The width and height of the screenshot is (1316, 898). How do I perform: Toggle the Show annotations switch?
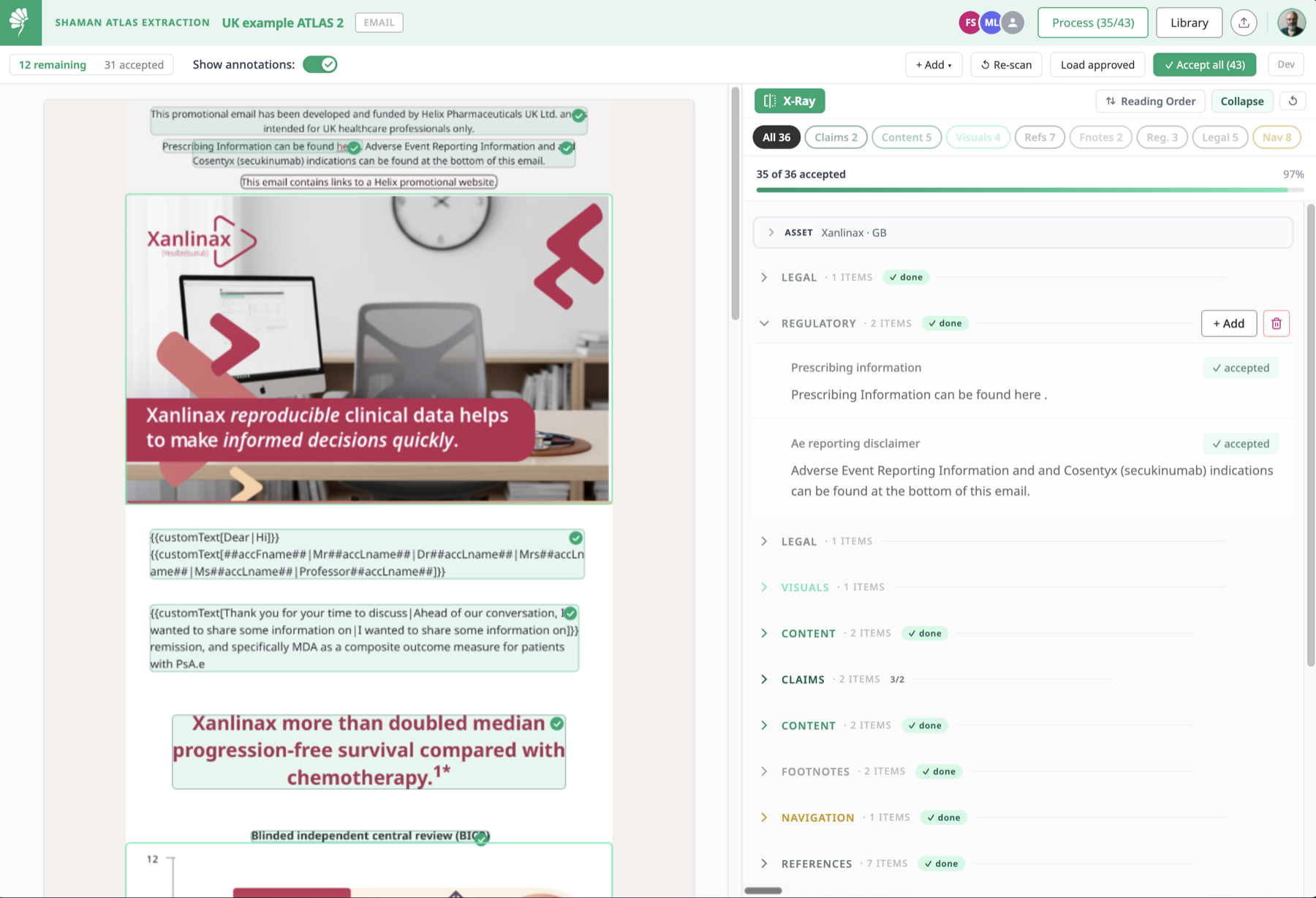[x=320, y=64]
